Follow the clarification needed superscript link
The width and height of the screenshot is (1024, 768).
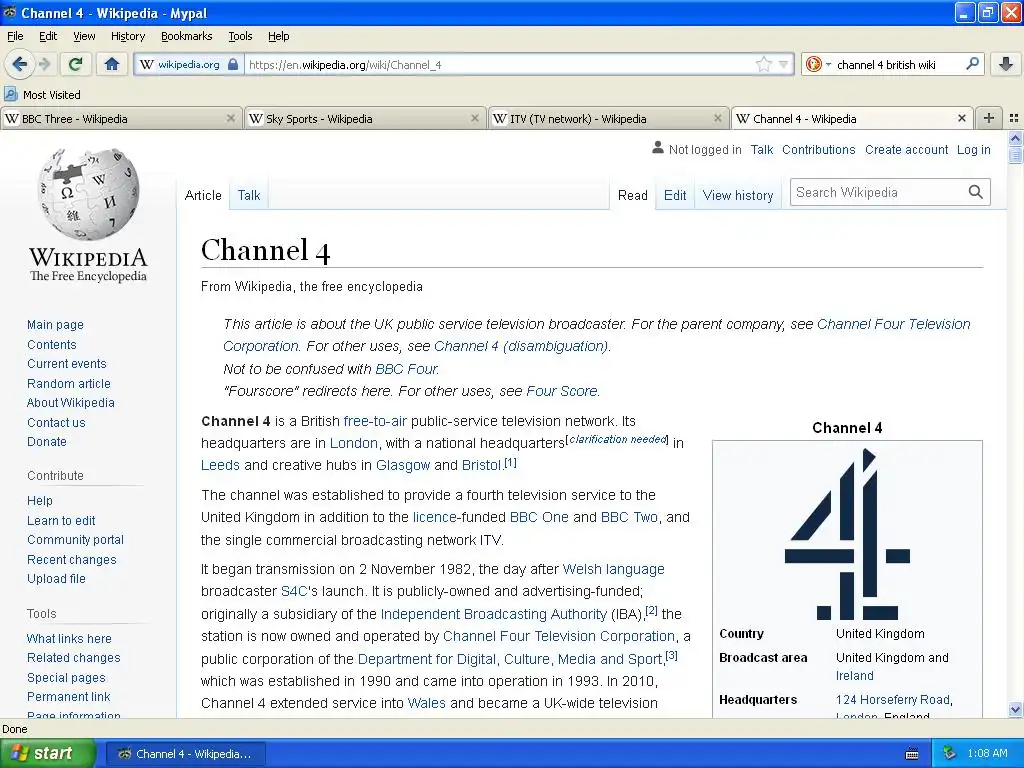coord(618,440)
